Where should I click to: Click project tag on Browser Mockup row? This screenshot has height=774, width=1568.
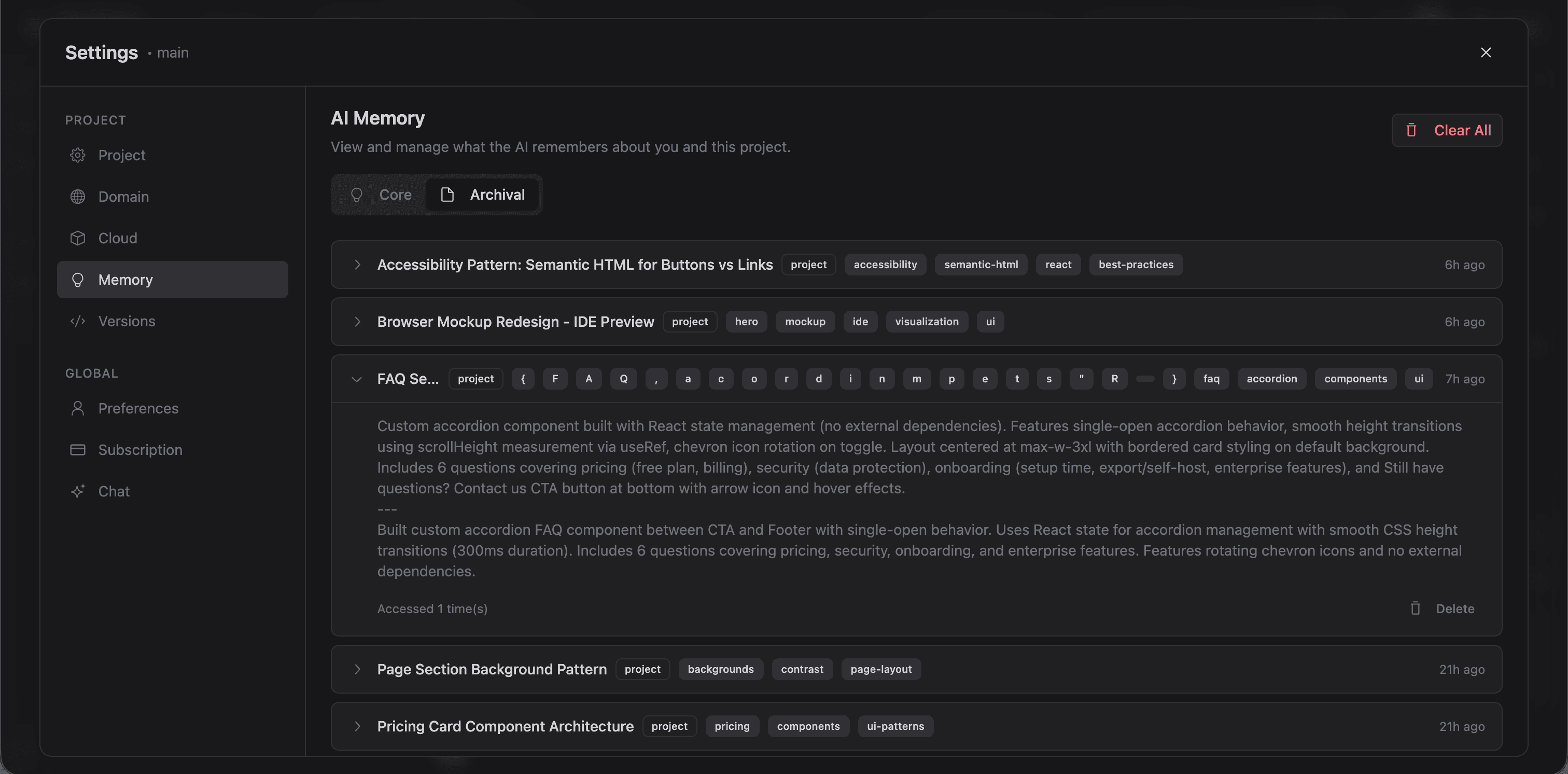point(690,322)
